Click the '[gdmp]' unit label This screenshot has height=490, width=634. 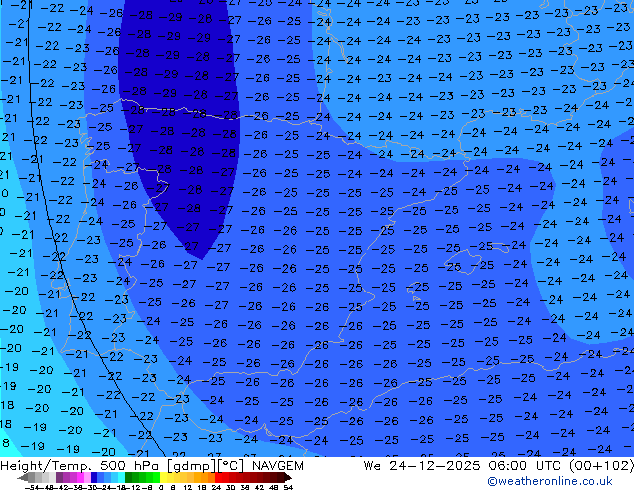click(x=192, y=466)
